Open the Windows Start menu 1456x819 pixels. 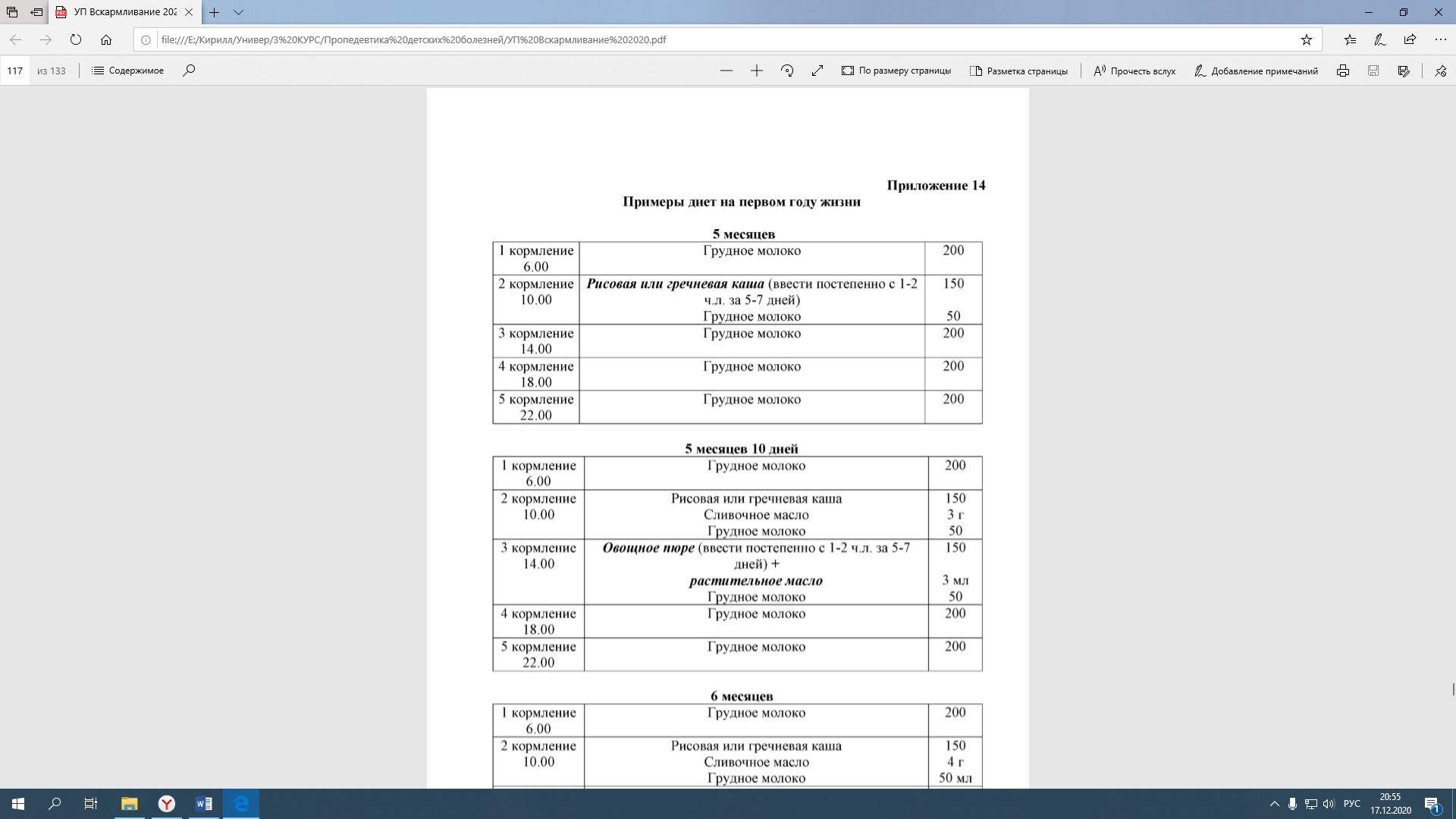pos(18,804)
